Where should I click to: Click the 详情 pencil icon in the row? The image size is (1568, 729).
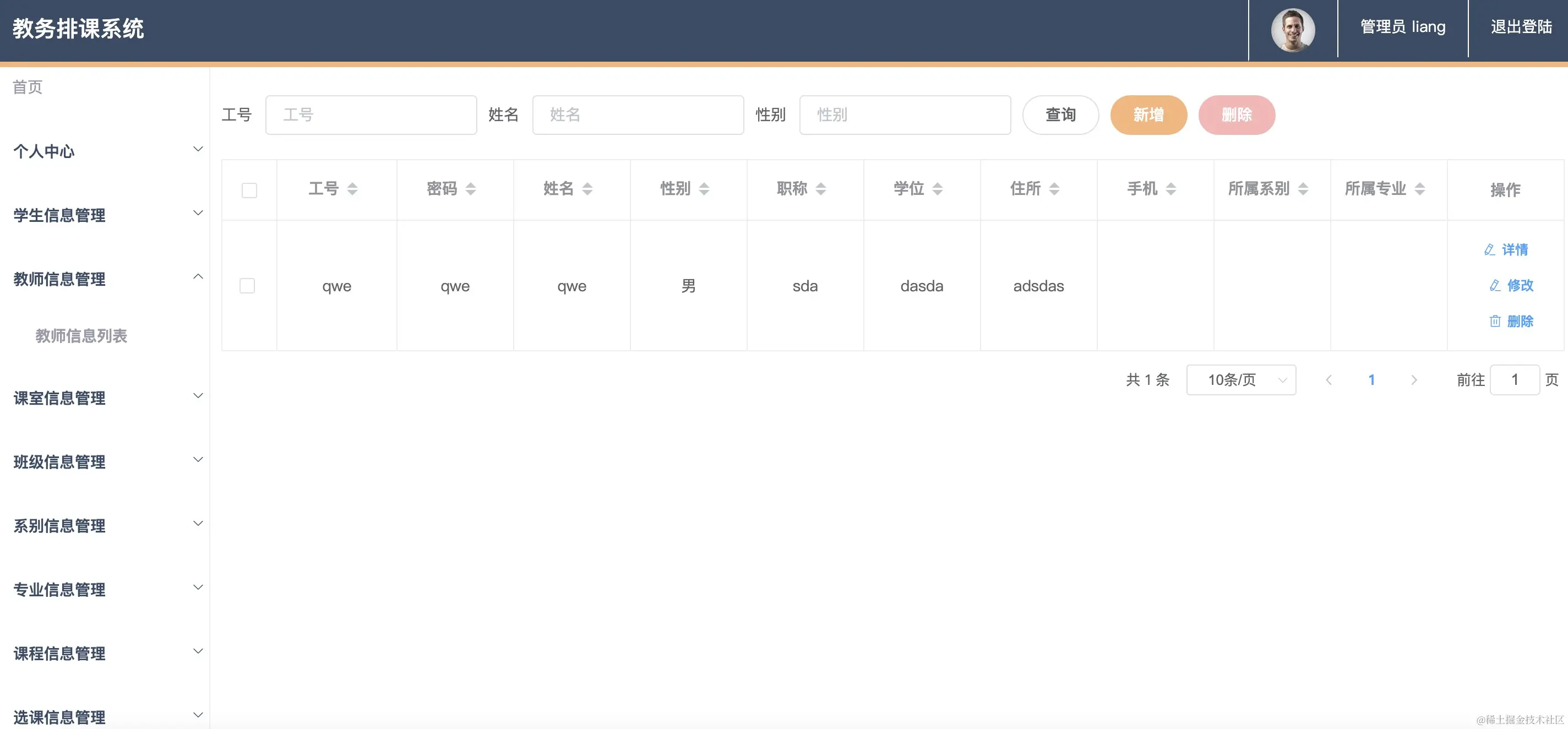pos(1489,249)
